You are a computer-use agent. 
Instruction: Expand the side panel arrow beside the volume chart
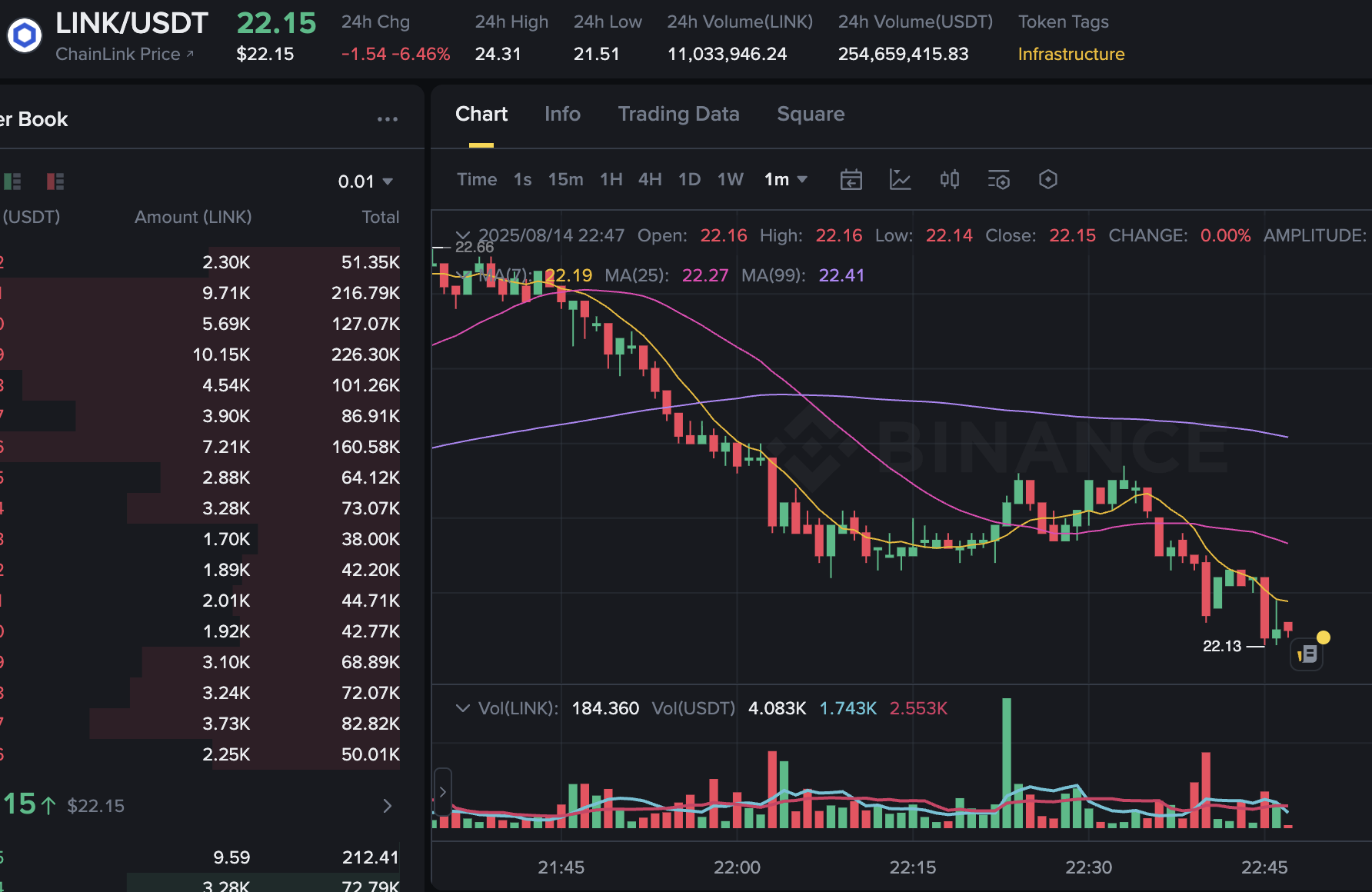[x=442, y=791]
